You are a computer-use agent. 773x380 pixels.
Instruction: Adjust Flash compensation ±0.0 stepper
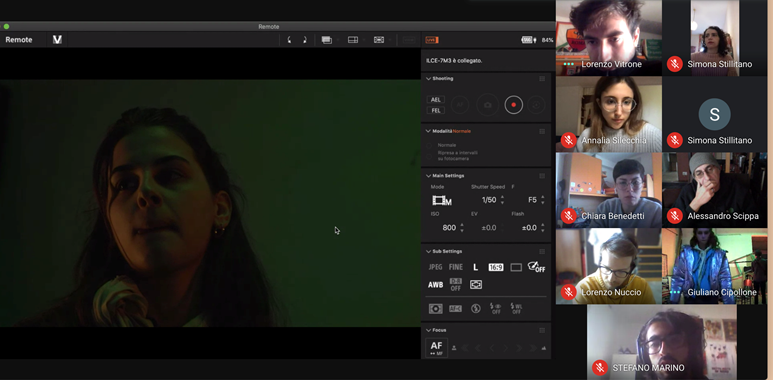coord(543,228)
